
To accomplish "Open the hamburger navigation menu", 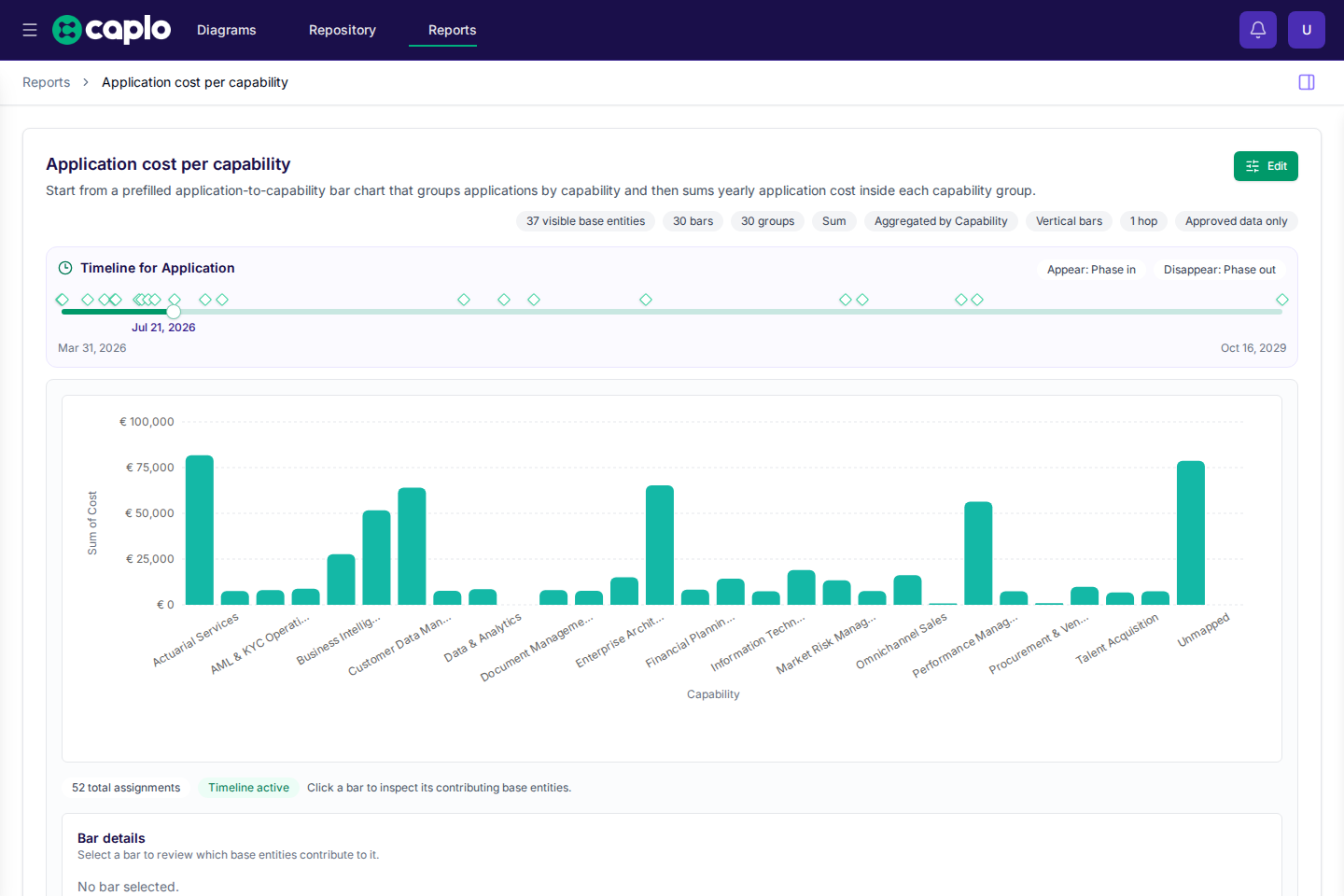I will point(30,30).
